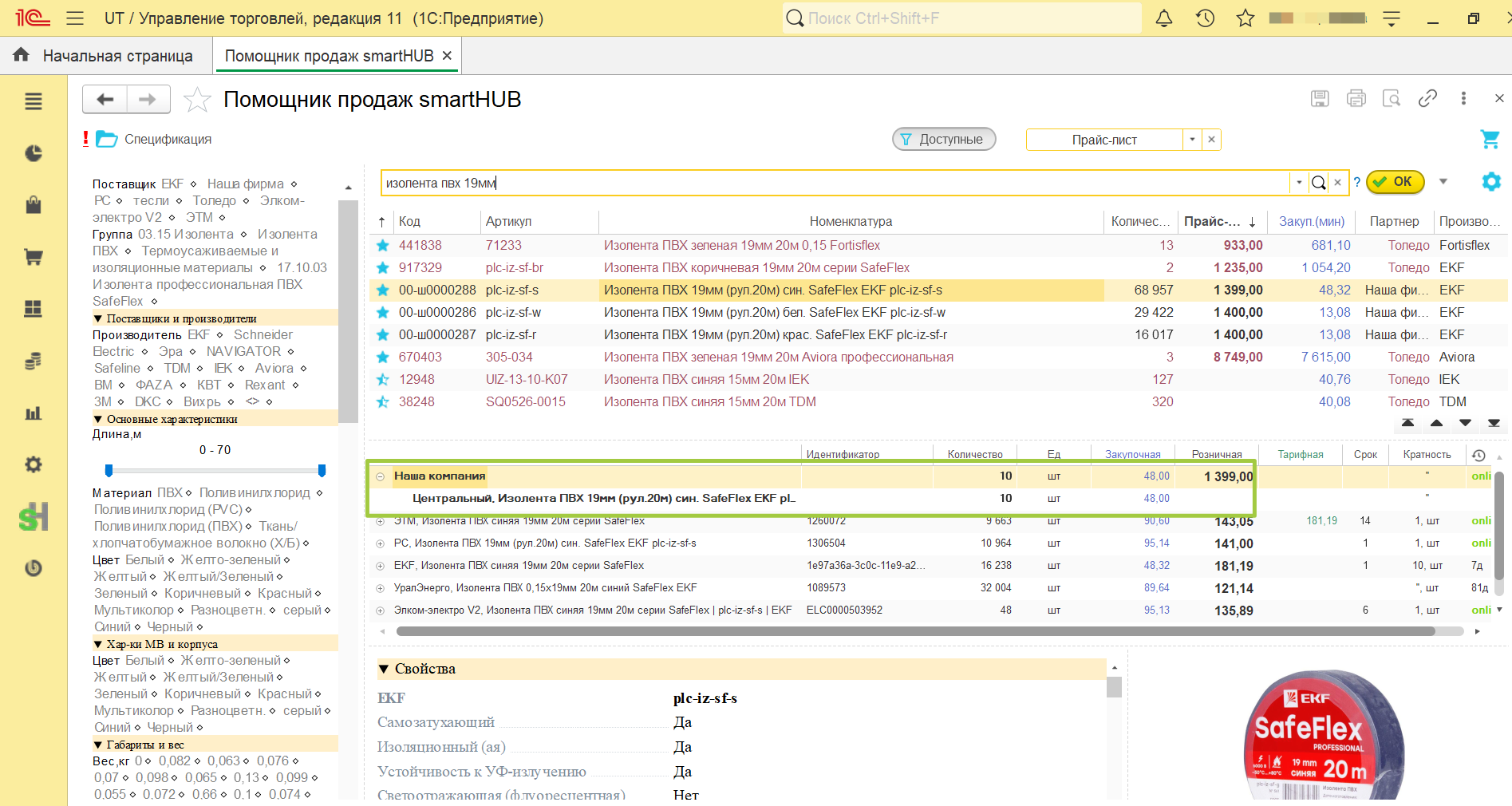This screenshot has height=806, width=1512.
Task: Click the get link chain icon
Action: [x=1427, y=98]
